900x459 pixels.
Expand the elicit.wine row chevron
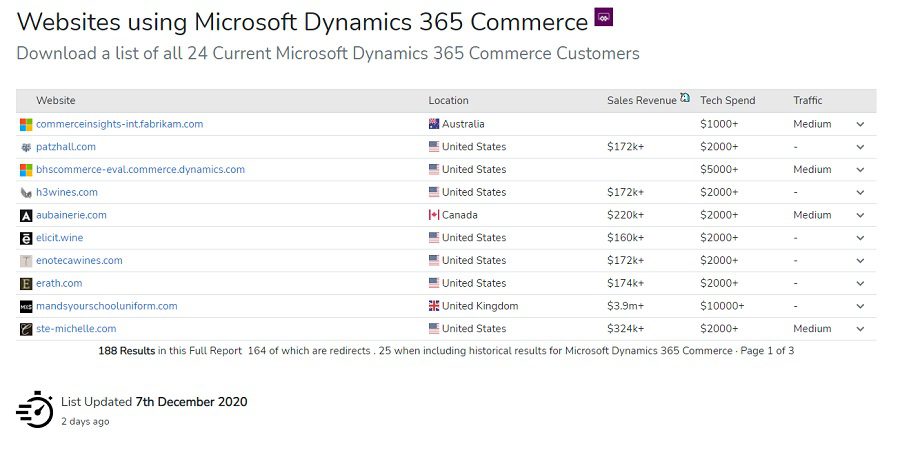click(x=860, y=238)
